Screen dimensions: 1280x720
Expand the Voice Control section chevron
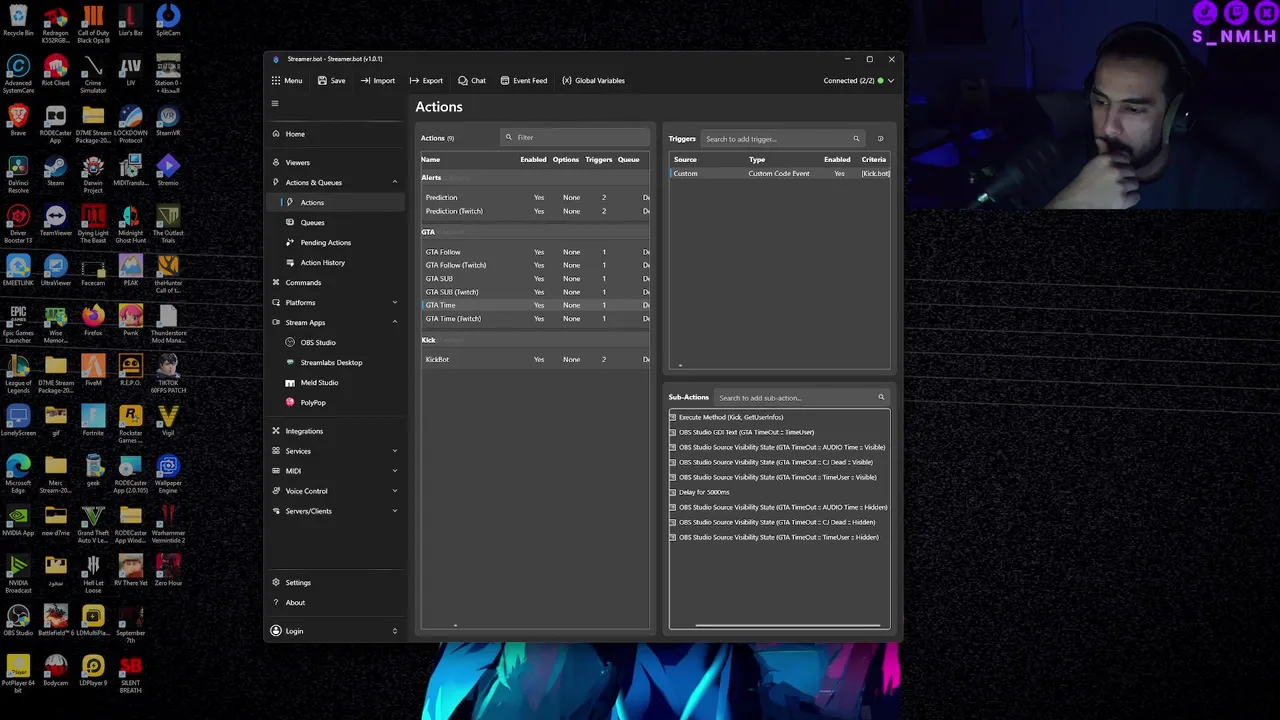(394, 491)
